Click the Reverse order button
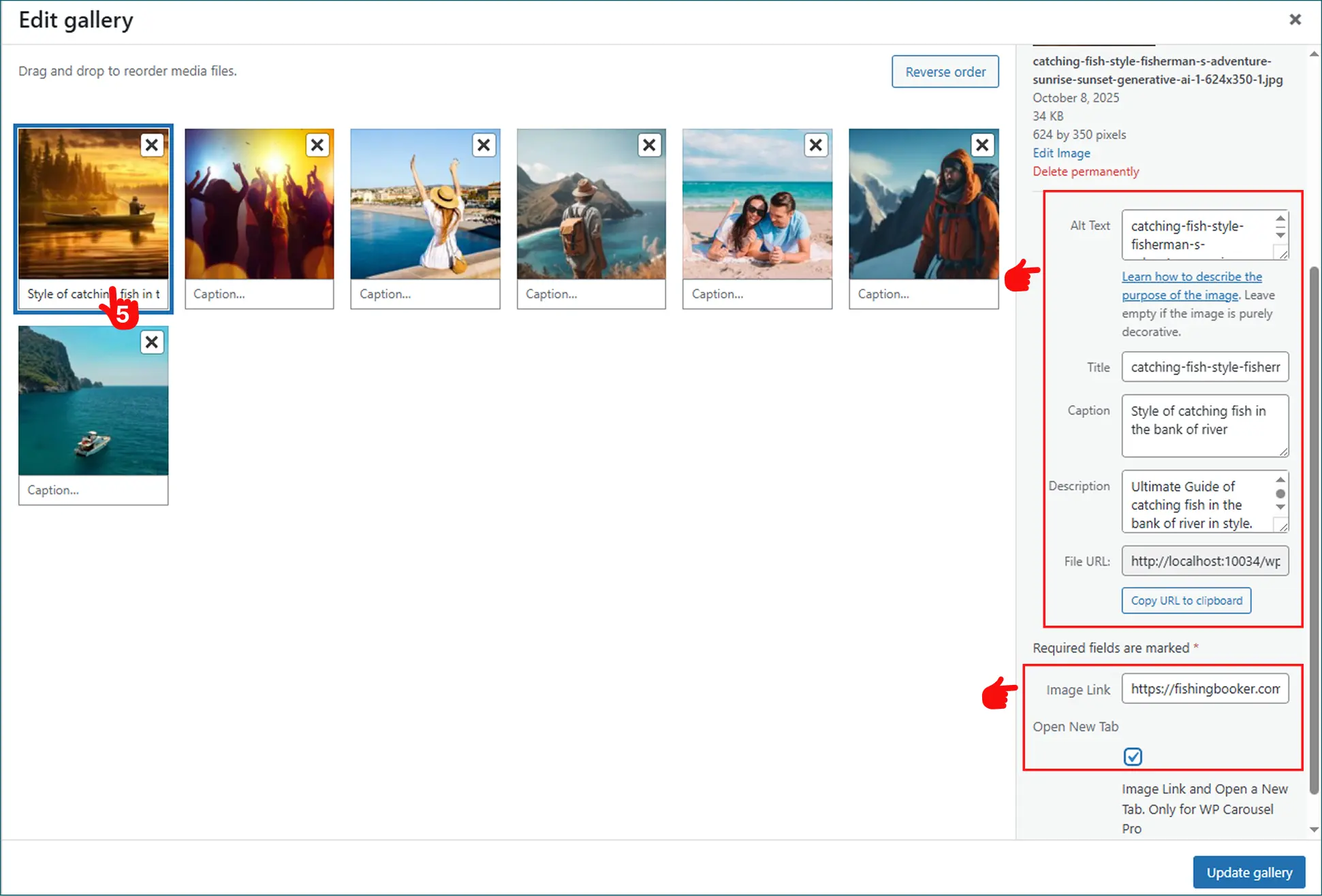 click(x=945, y=71)
